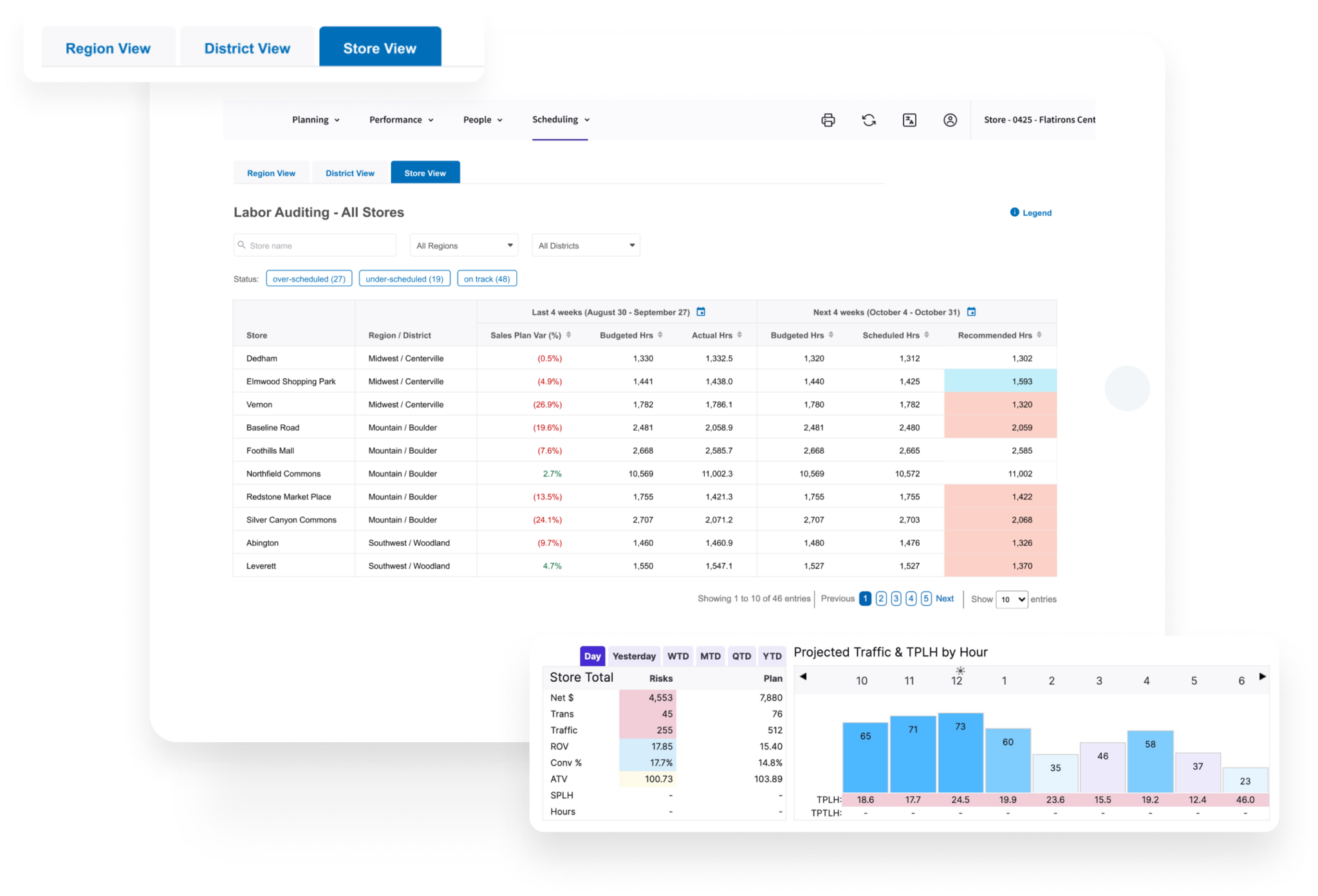Open the All Regions dropdown
Viewport: 1318px width, 896px height.
(464, 245)
